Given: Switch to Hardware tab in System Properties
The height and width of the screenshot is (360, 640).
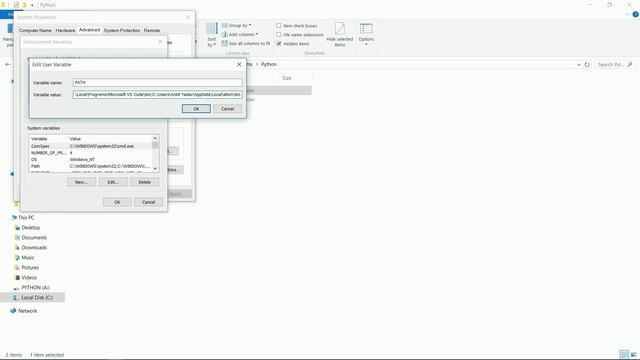Looking at the screenshot, I should coord(65,31).
